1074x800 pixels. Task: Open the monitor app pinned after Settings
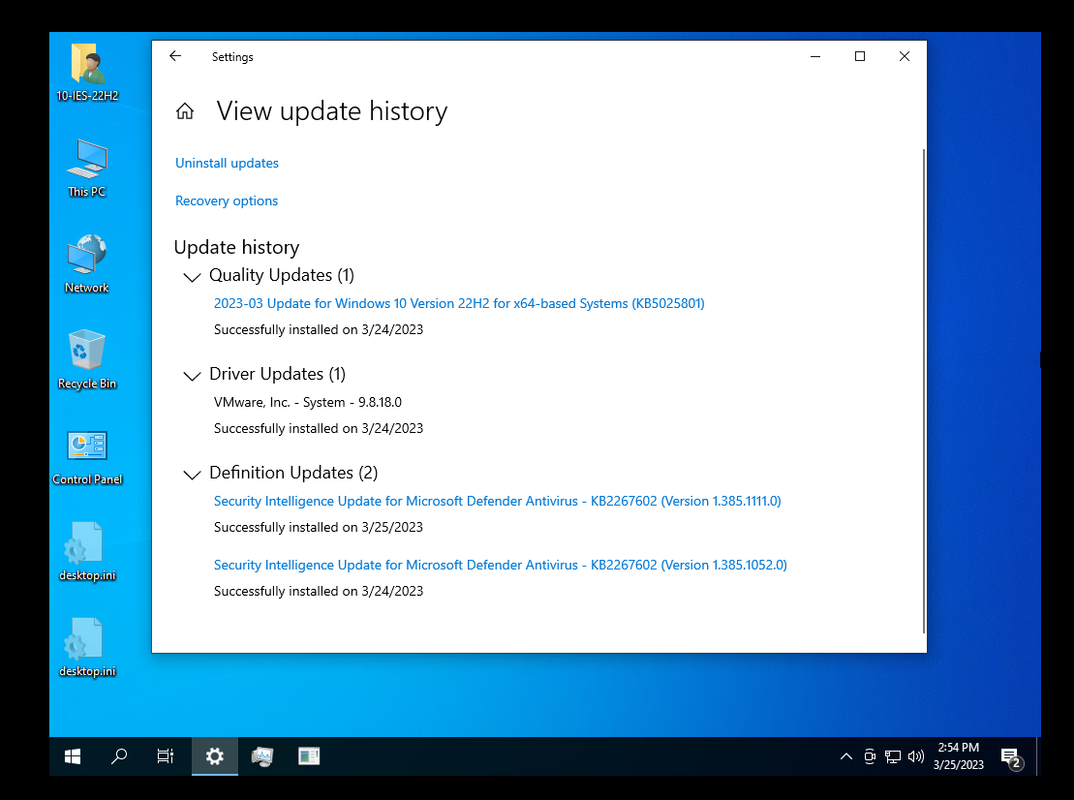point(262,756)
